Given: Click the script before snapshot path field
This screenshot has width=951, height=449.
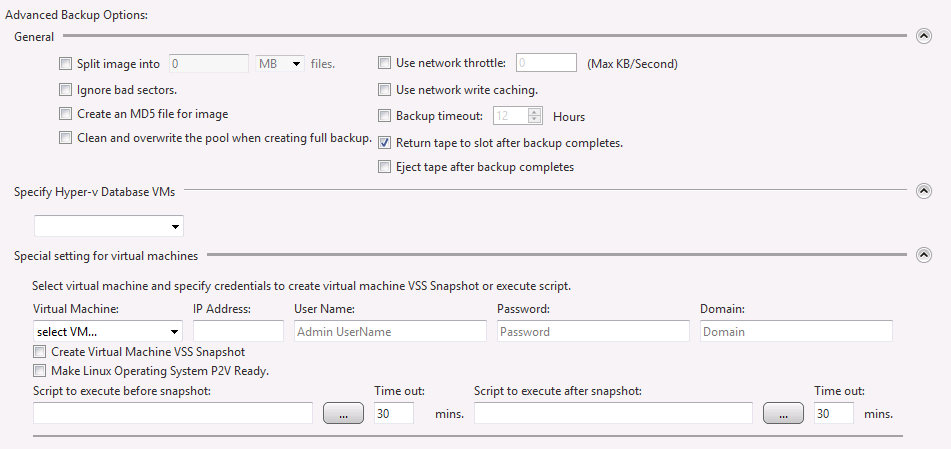Looking at the screenshot, I should [x=173, y=413].
